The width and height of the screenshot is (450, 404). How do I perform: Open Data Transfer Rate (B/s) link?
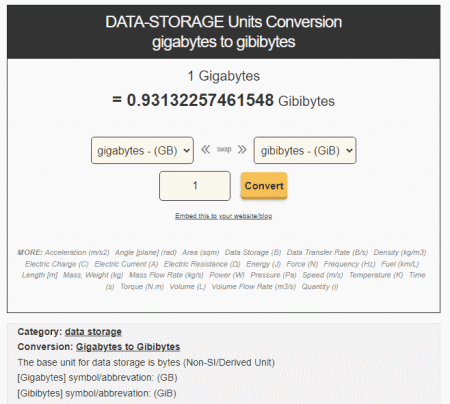[327, 252]
